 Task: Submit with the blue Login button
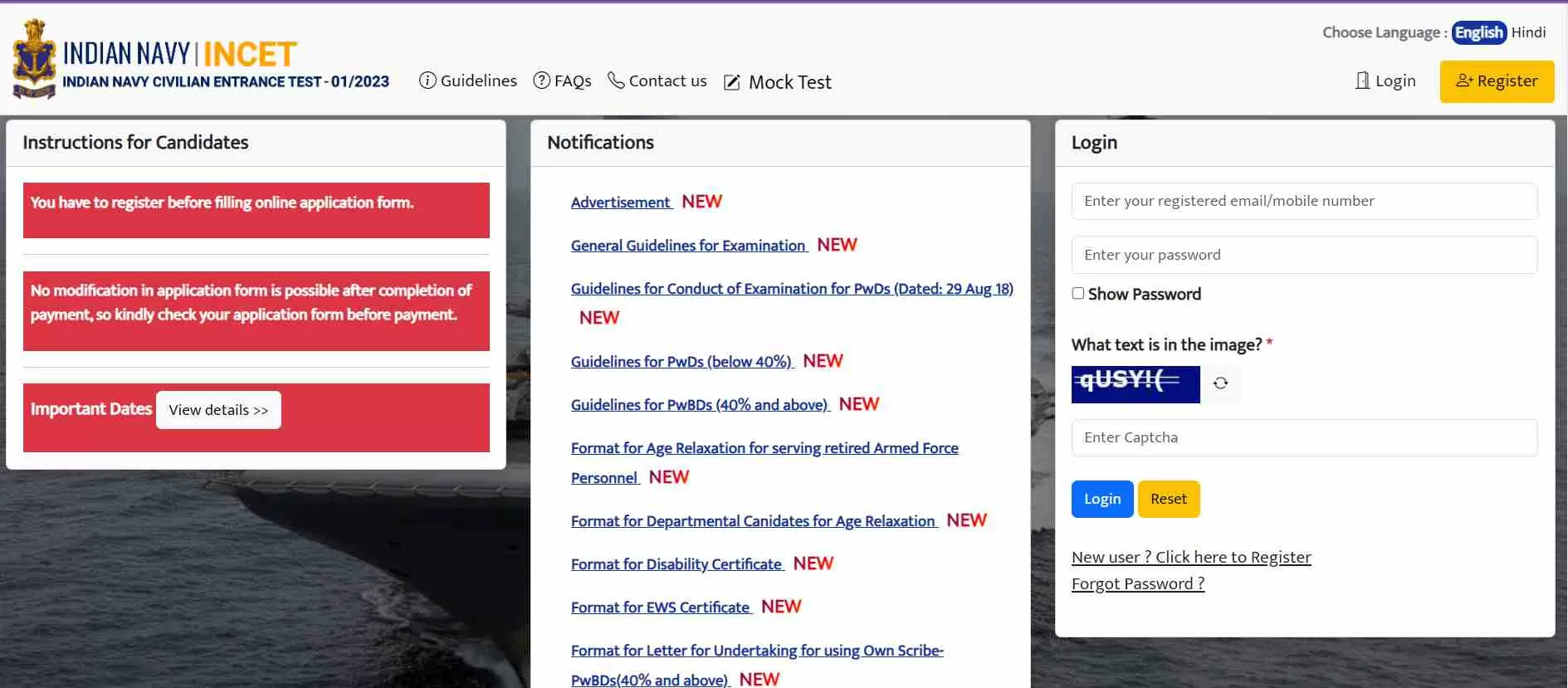click(x=1102, y=499)
